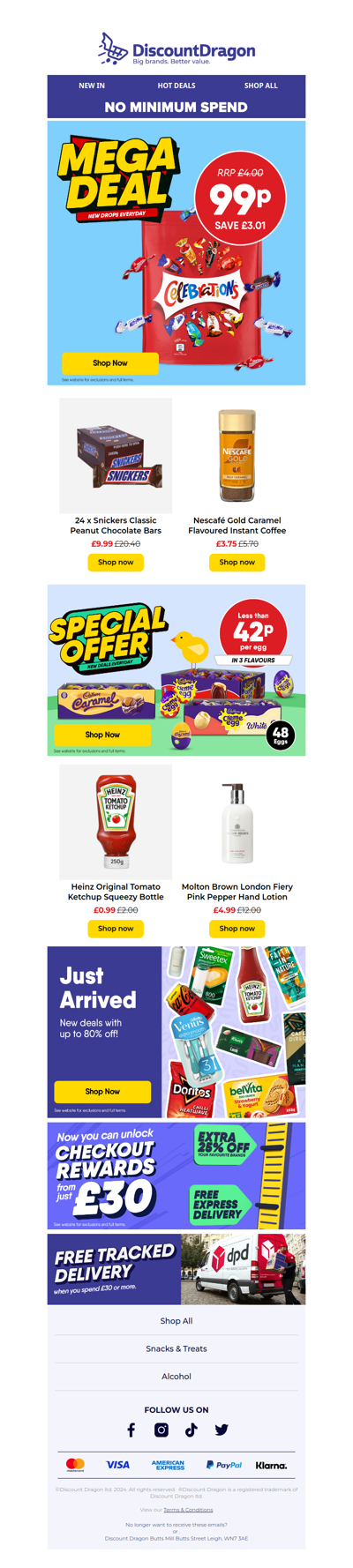Viewport: 353px width, 1568px height.
Task: Open the Twitter bird icon
Action: pyautogui.click(x=222, y=1430)
